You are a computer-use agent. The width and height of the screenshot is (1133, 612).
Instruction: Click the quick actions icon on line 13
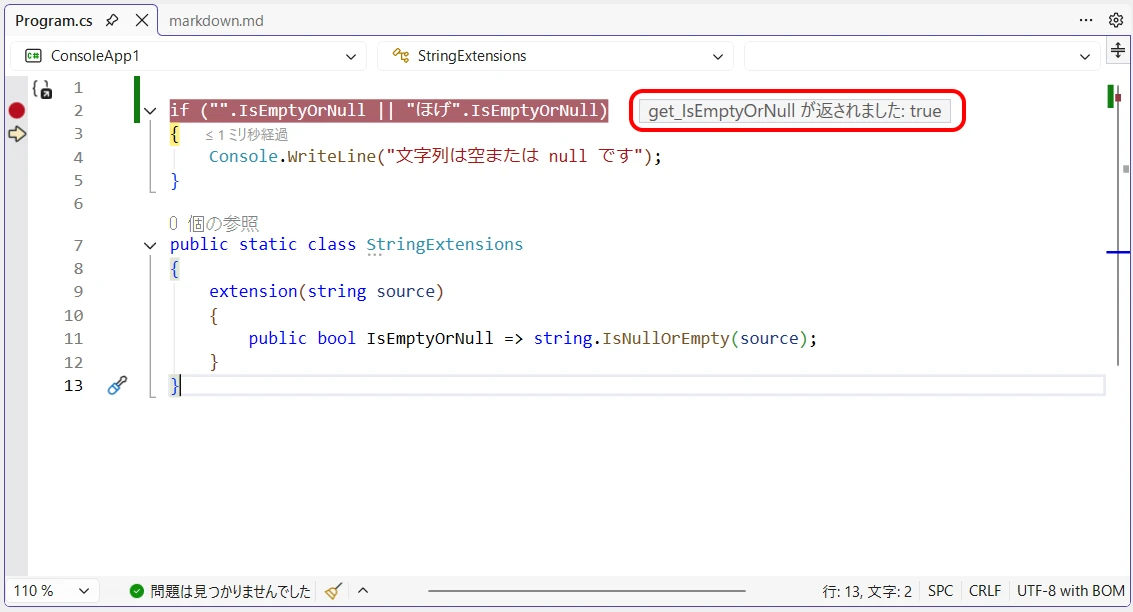[117, 385]
